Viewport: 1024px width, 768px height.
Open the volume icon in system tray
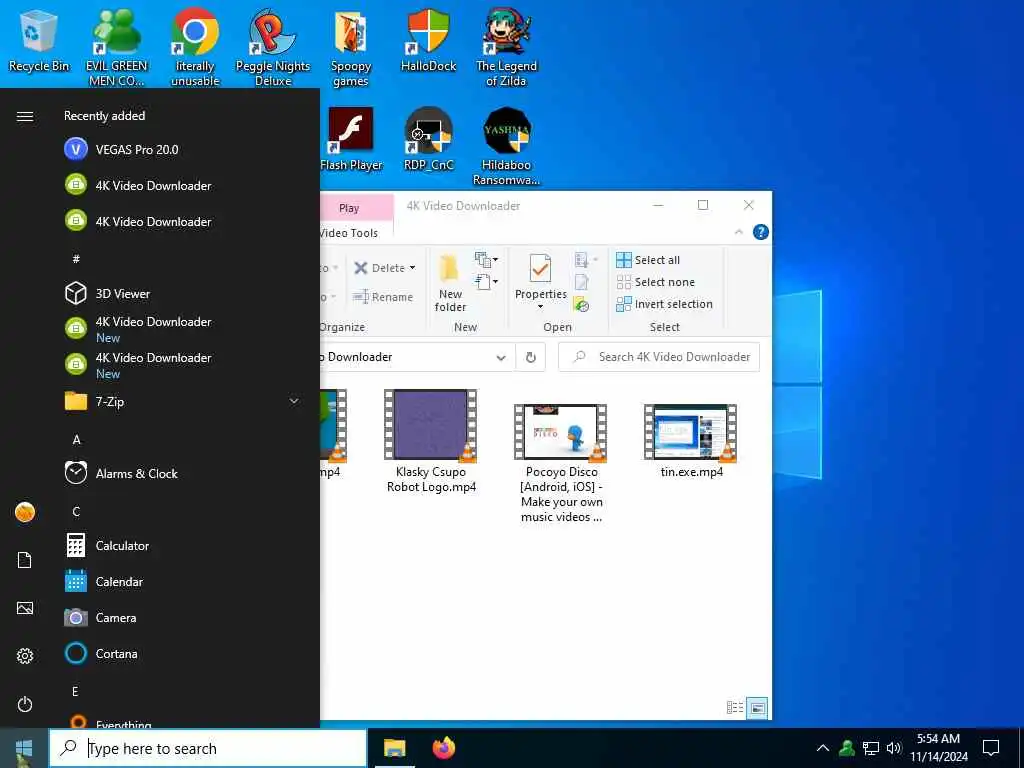(894, 748)
